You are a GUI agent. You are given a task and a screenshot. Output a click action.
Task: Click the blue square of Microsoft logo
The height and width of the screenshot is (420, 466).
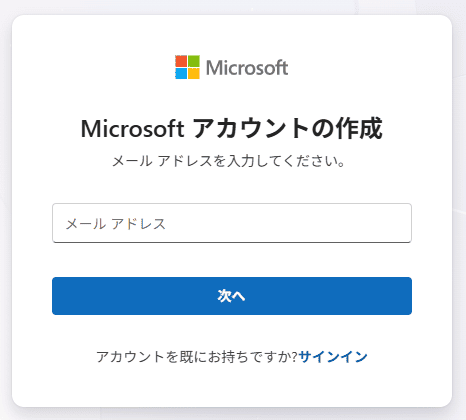click(181, 73)
